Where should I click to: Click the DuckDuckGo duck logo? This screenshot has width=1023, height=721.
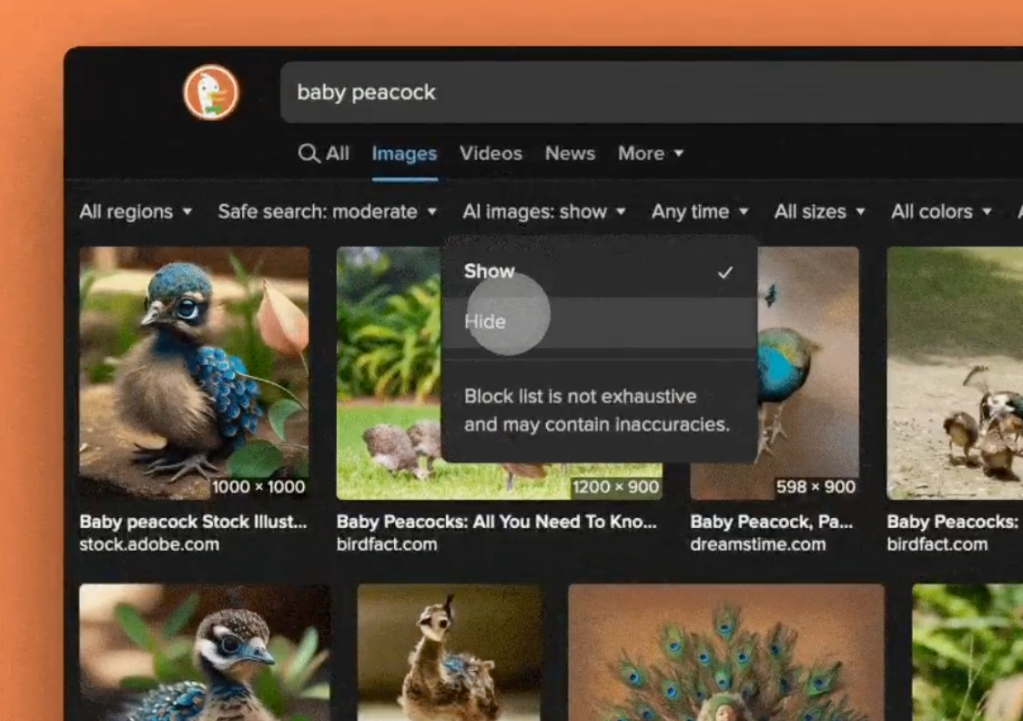click(x=210, y=92)
